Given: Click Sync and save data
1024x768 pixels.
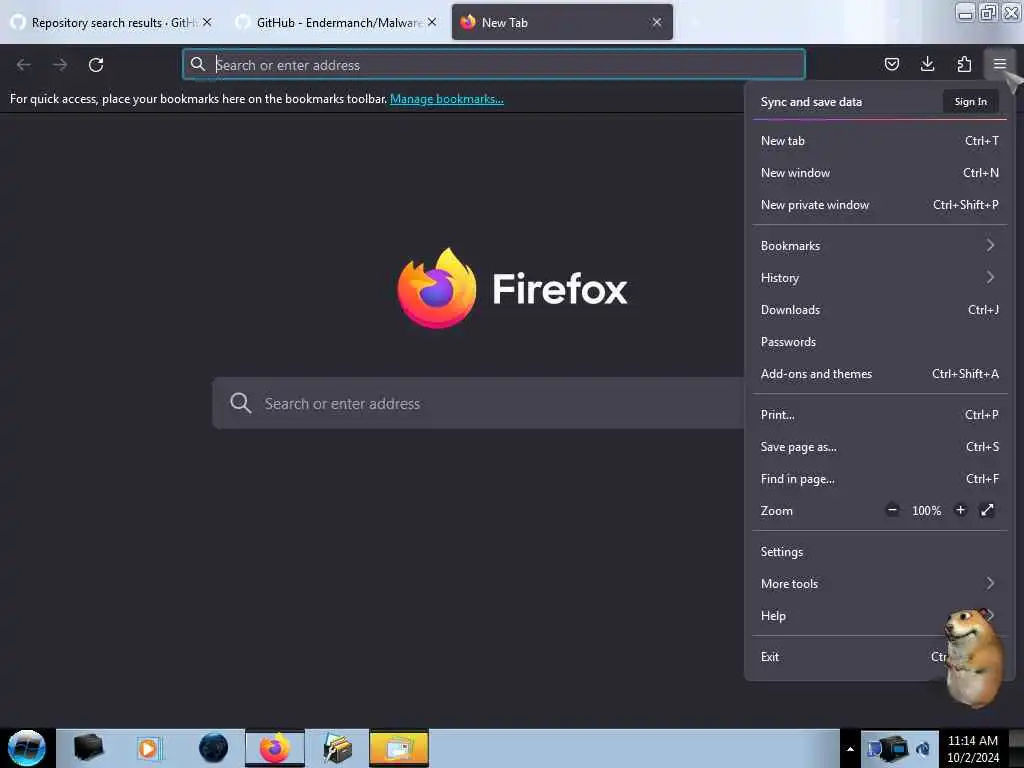Looking at the screenshot, I should click(x=811, y=101).
